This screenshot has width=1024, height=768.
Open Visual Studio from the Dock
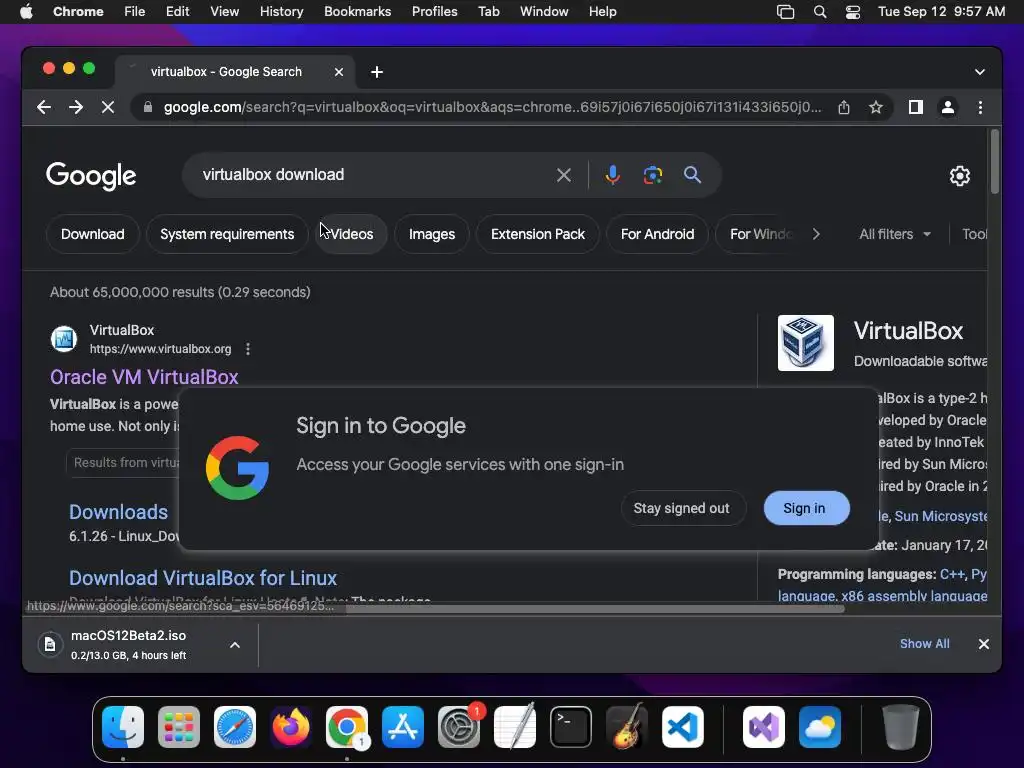point(763,727)
